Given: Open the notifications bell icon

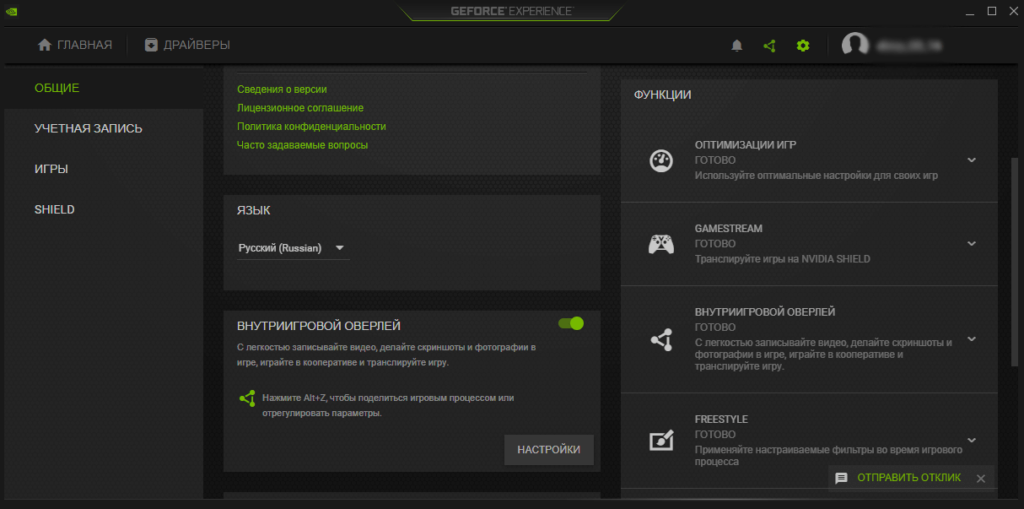Looking at the screenshot, I should tap(738, 45).
